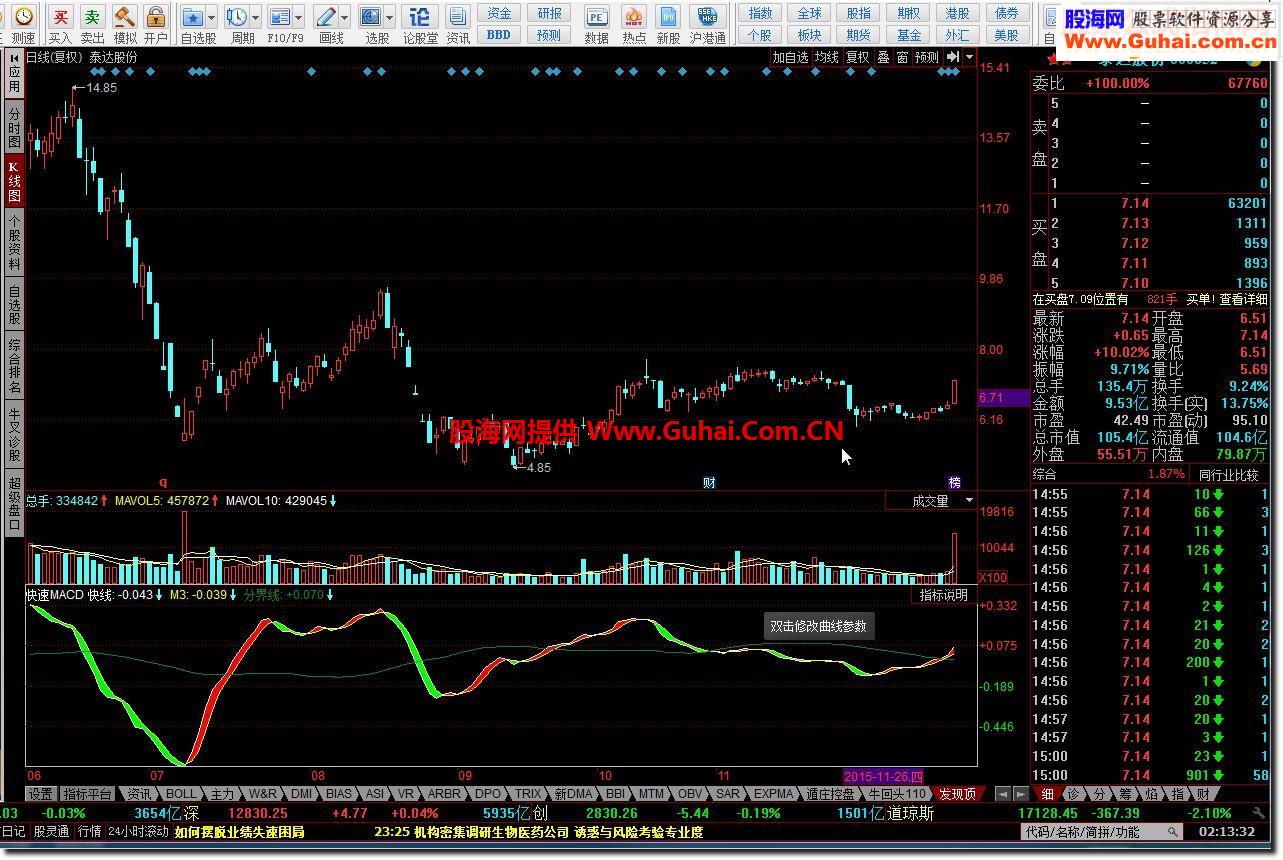
Task: Toggle 复权 price adjustment in chart header
Action: tap(858, 57)
